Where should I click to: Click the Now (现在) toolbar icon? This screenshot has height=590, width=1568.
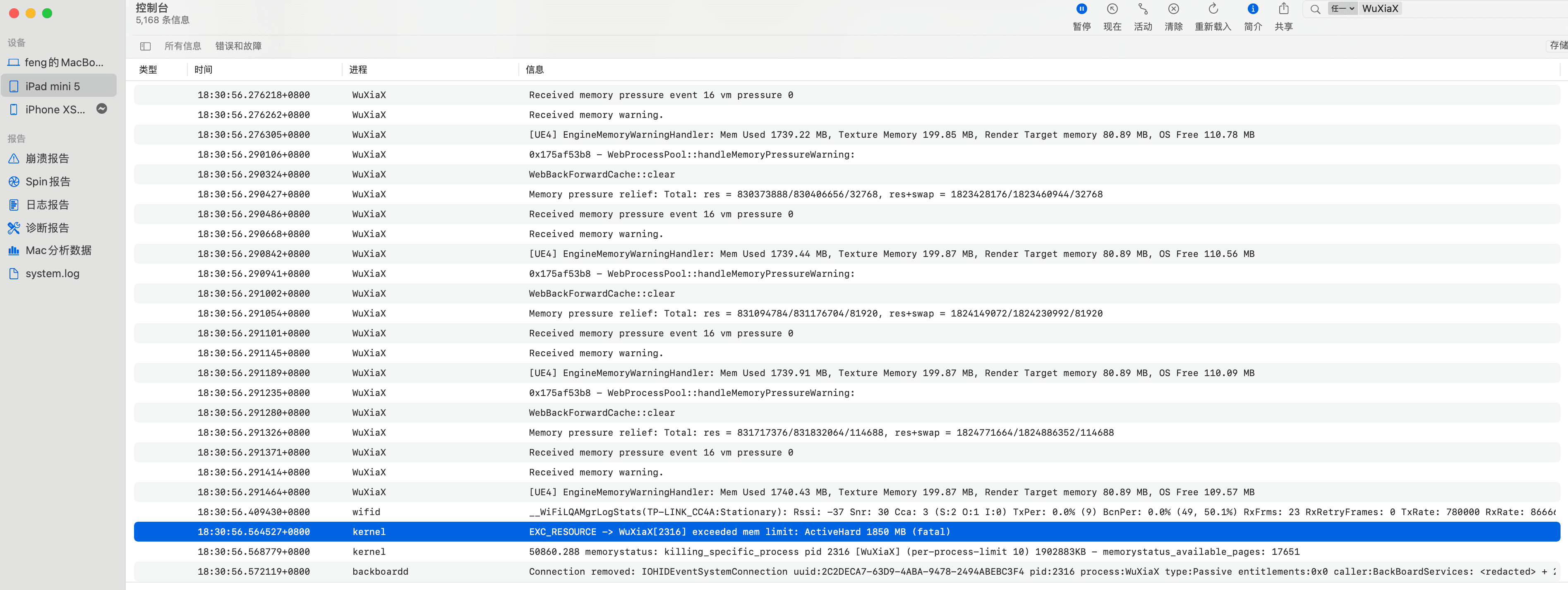click(1112, 9)
